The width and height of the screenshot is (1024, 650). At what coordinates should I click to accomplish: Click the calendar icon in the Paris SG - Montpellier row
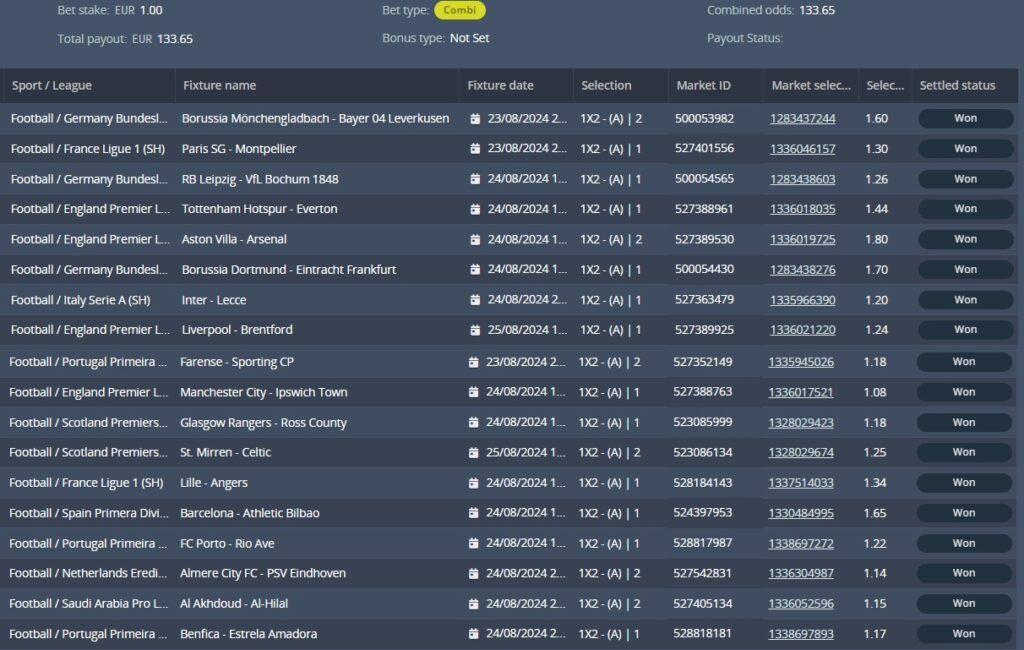click(x=475, y=149)
